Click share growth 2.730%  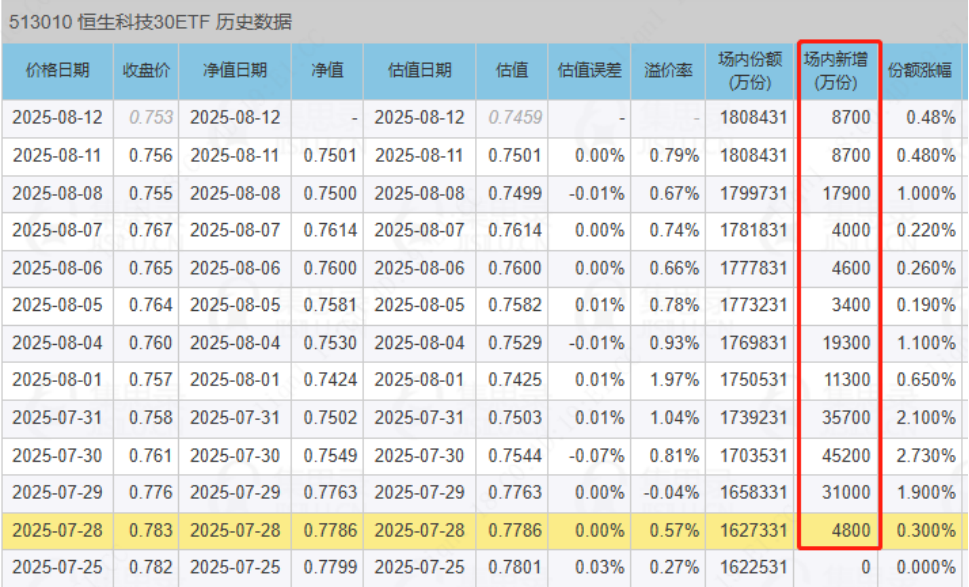click(926, 456)
